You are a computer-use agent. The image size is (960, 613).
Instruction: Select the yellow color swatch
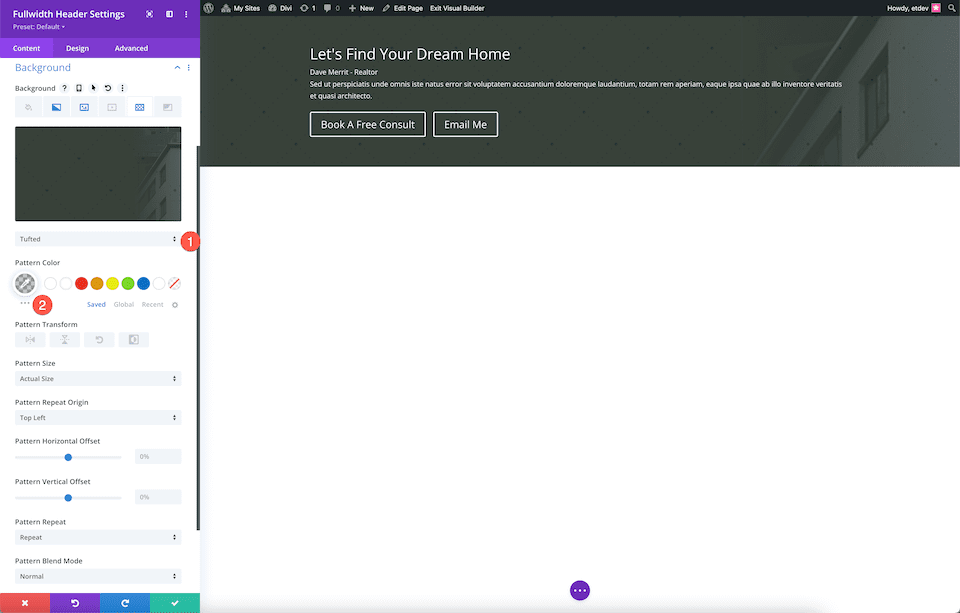pyautogui.click(x=113, y=284)
